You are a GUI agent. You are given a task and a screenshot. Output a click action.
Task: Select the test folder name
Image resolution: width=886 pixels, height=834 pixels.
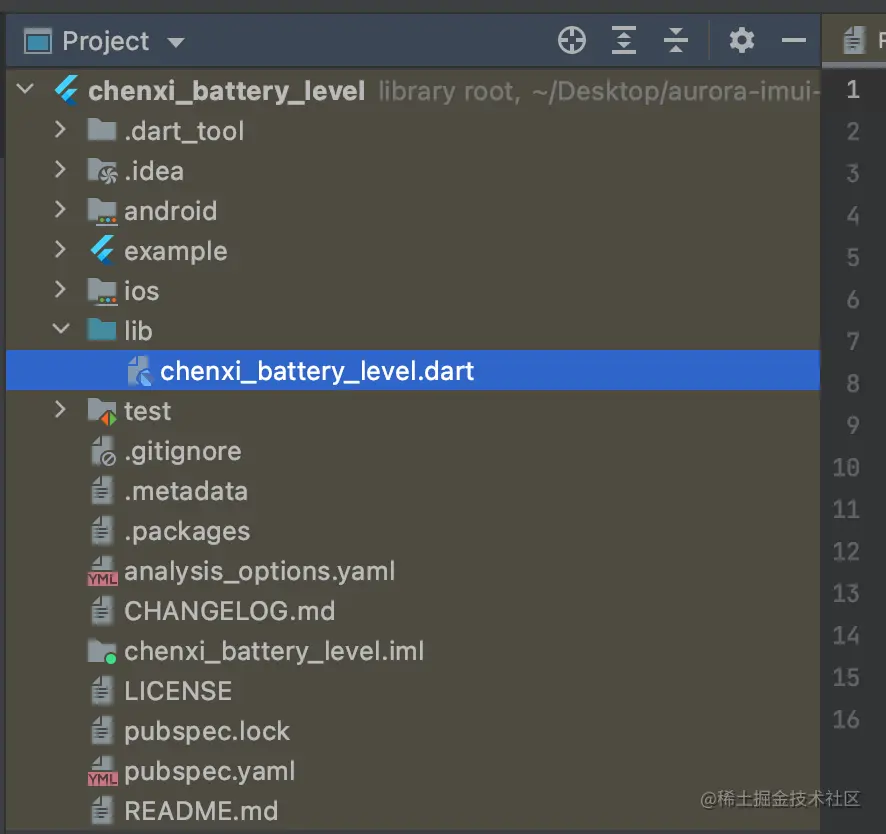tap(147, 411)
